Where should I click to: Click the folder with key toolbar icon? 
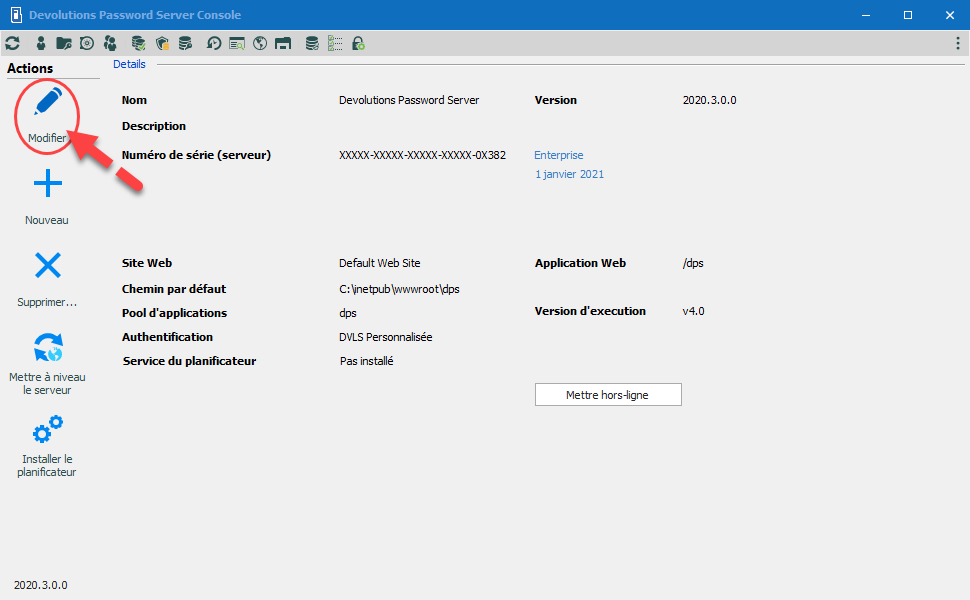[x=64, y=43]
